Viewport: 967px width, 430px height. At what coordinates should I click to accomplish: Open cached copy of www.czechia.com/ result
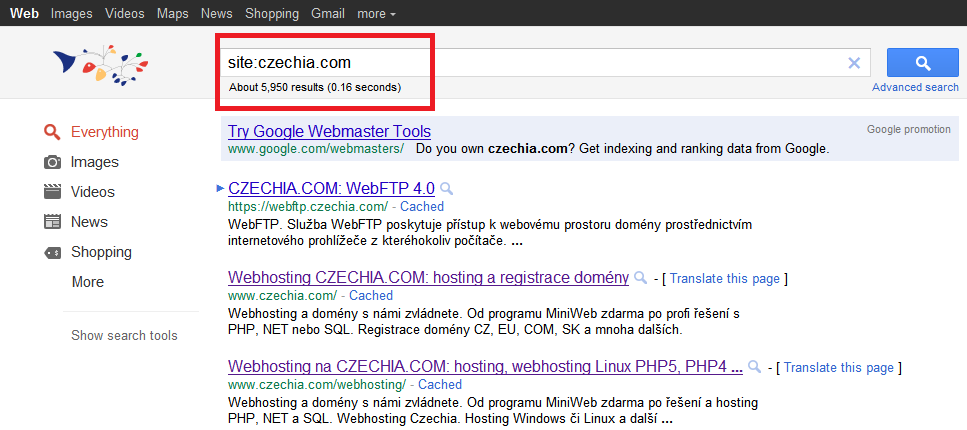pos(371,296)
